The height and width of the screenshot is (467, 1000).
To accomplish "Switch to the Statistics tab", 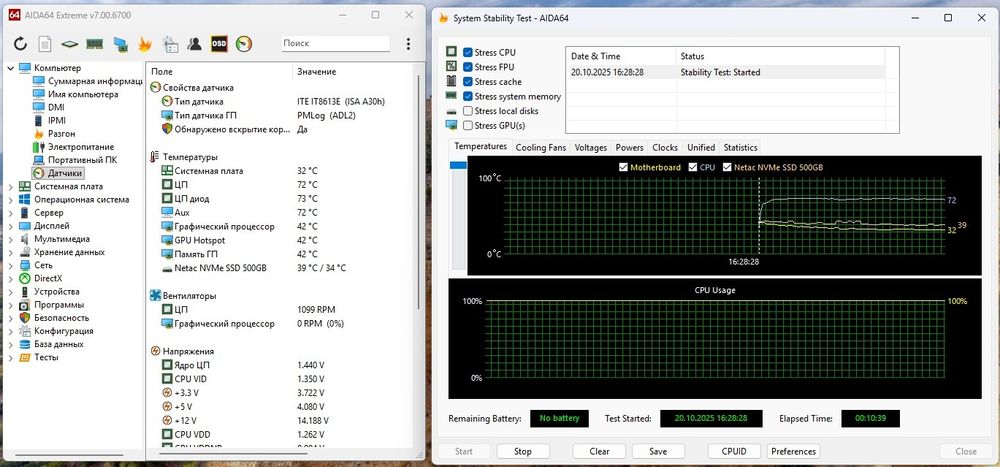I will click(x=740, y=147).
